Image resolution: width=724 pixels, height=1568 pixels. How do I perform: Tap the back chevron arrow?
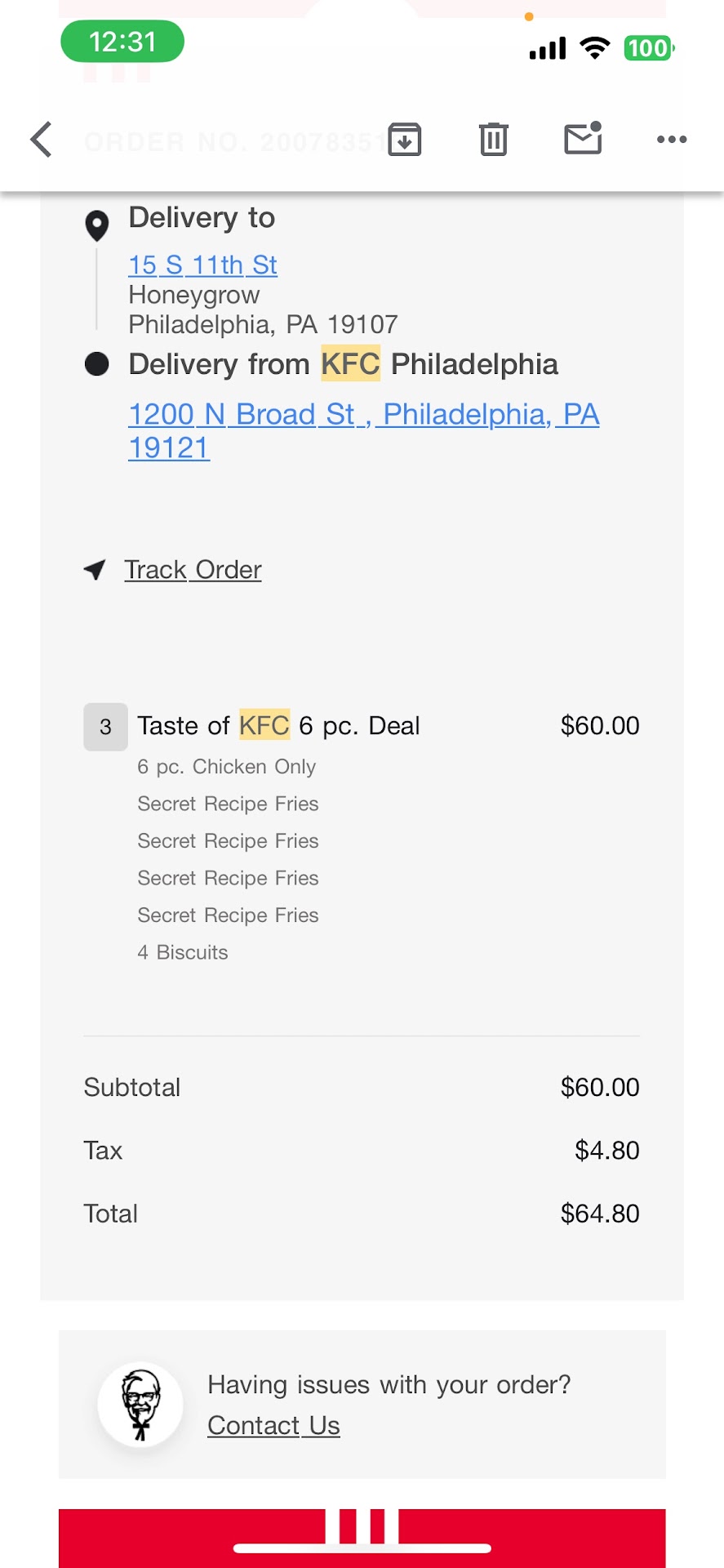[x=42, y=140]
